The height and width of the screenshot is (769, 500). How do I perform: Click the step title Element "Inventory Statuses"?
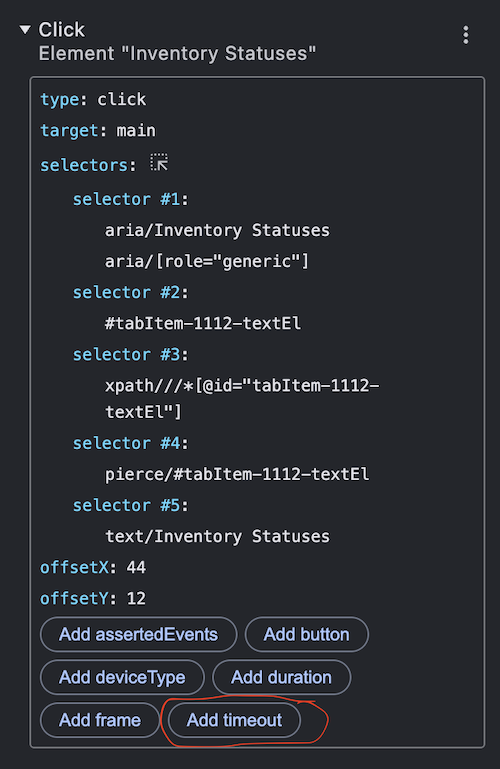[177, 53]
